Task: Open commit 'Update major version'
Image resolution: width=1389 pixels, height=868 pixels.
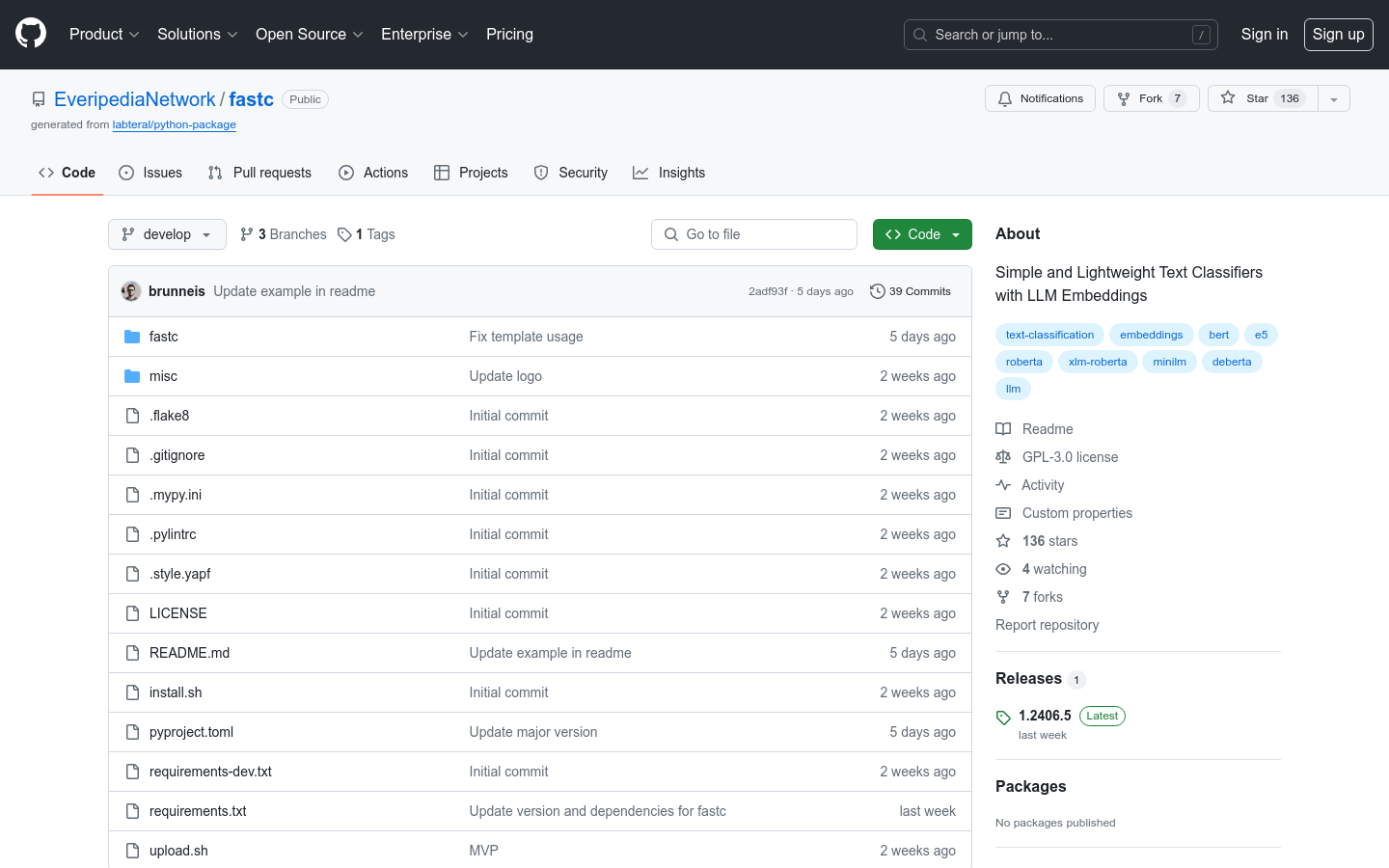Action: 533,732
